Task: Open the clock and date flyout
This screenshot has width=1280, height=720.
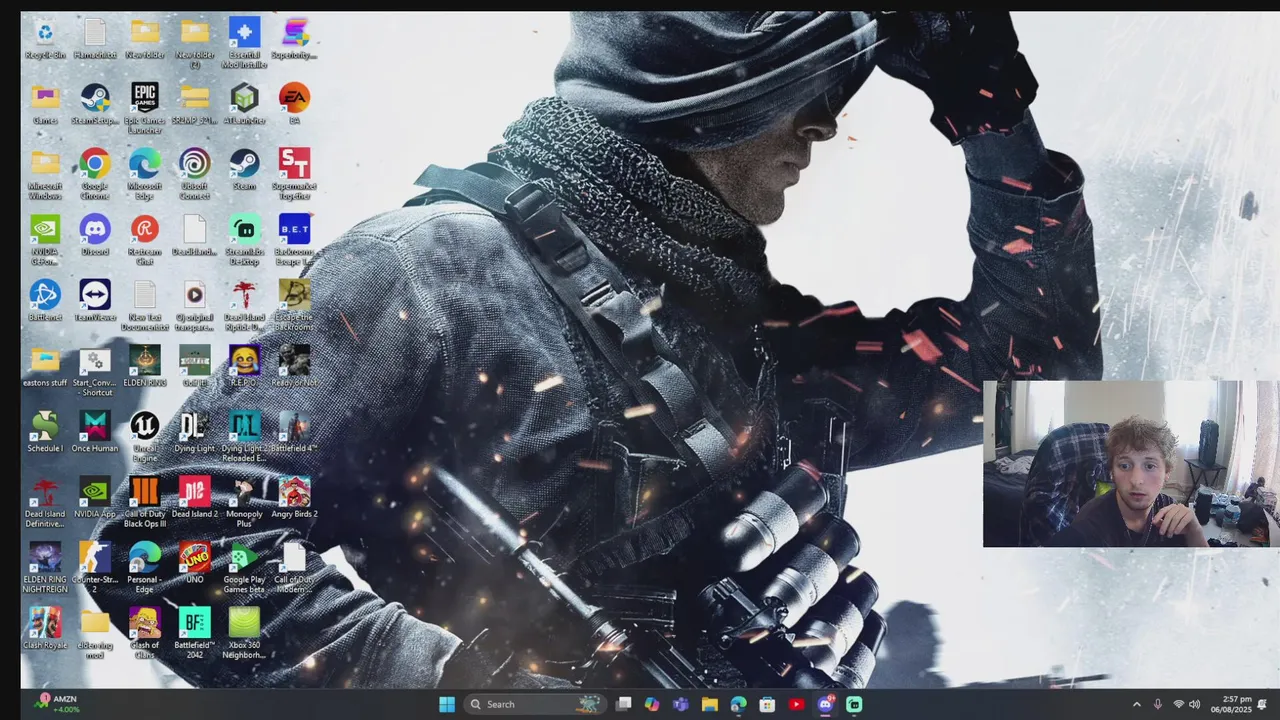Action: tap(1230, 704)
